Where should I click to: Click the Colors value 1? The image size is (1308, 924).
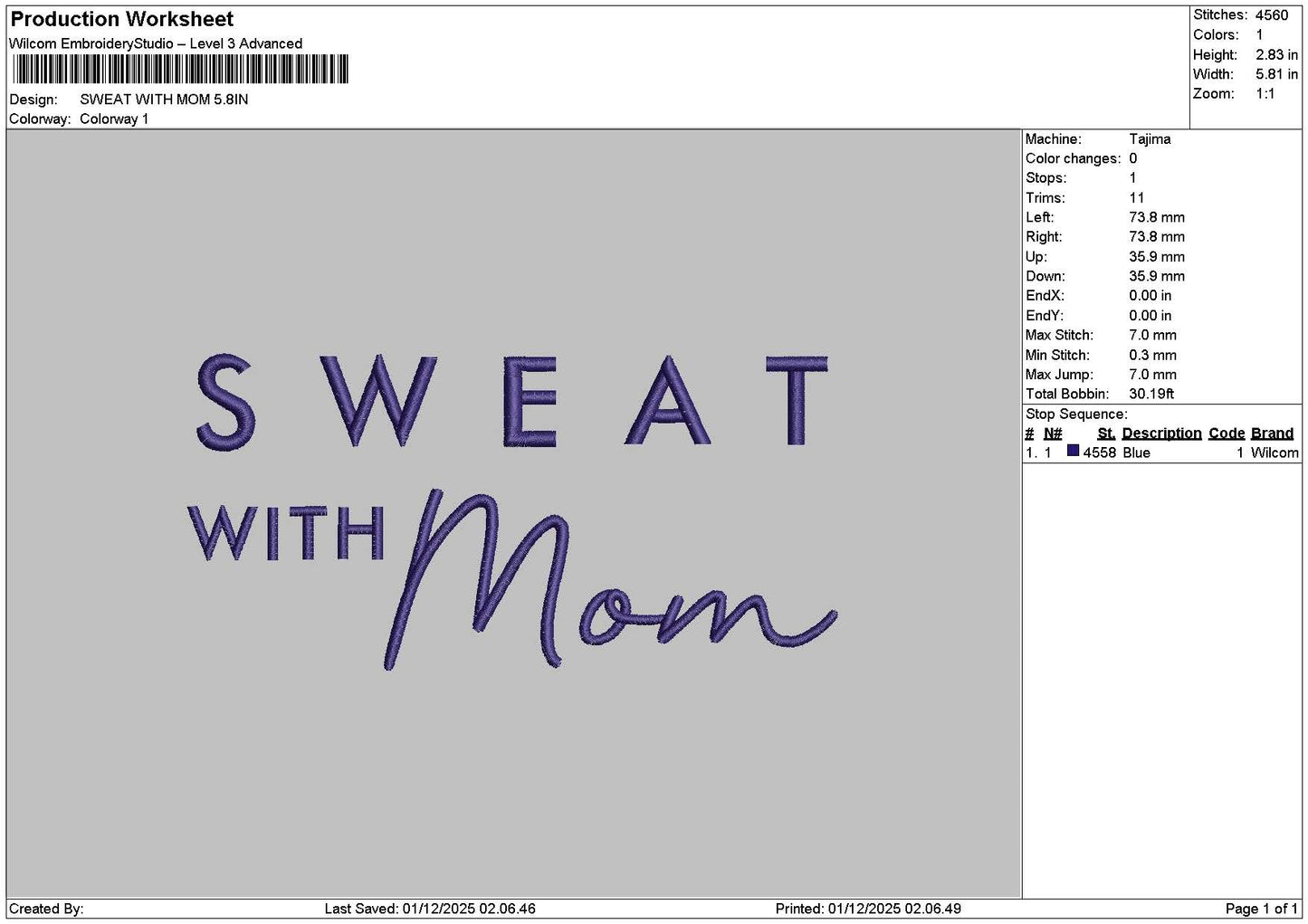coord(1259,35)
